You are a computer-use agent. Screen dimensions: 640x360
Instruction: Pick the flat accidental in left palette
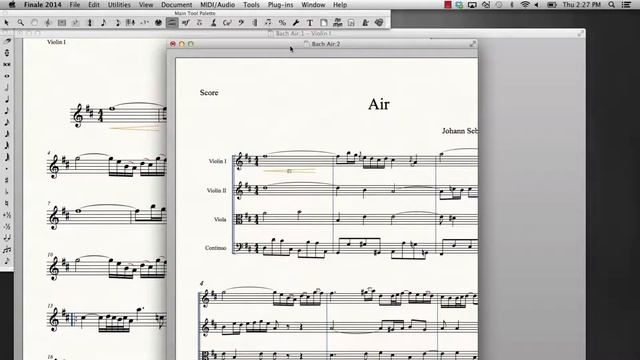tap(7, 191)
